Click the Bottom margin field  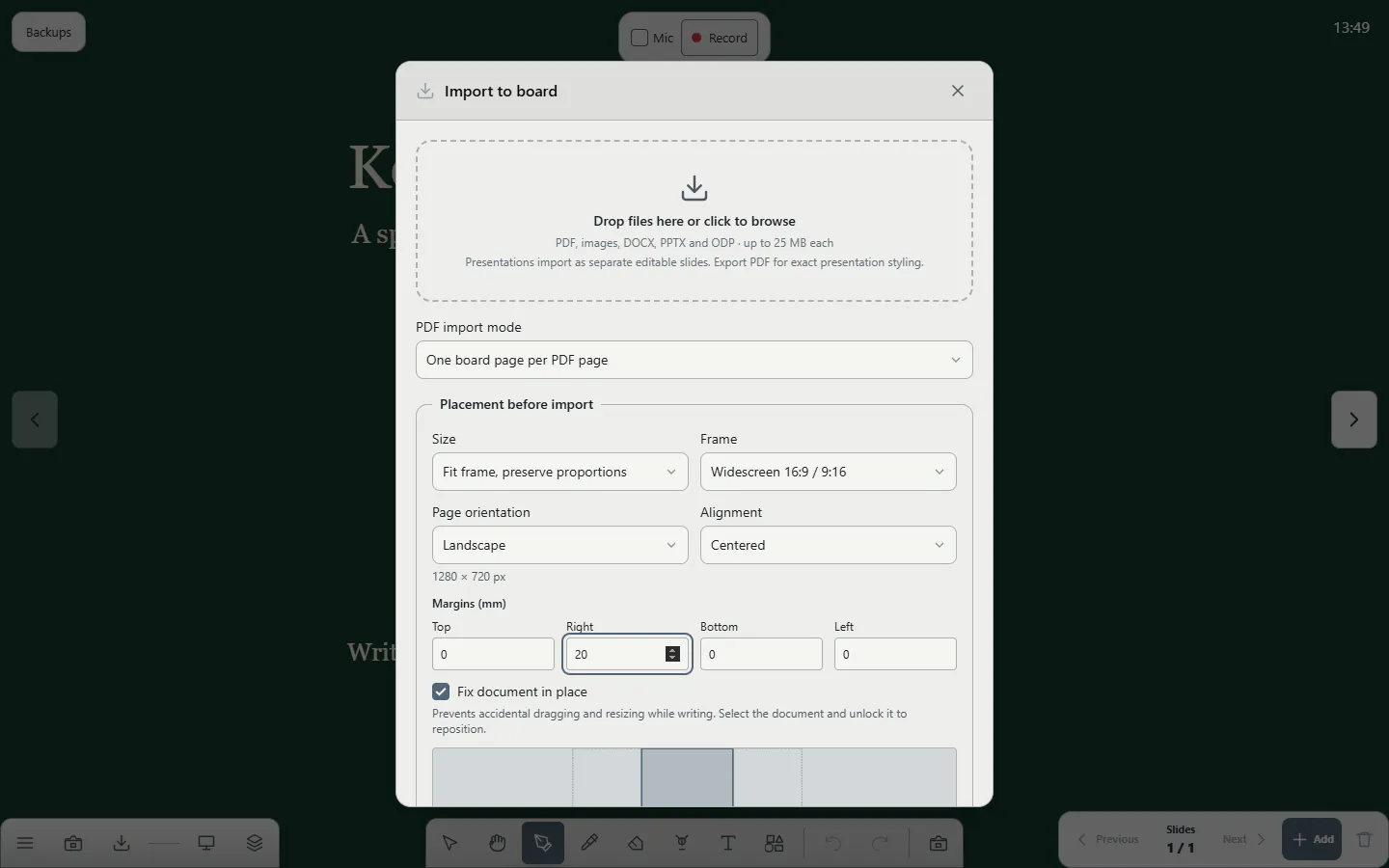[x=761, y=654]
